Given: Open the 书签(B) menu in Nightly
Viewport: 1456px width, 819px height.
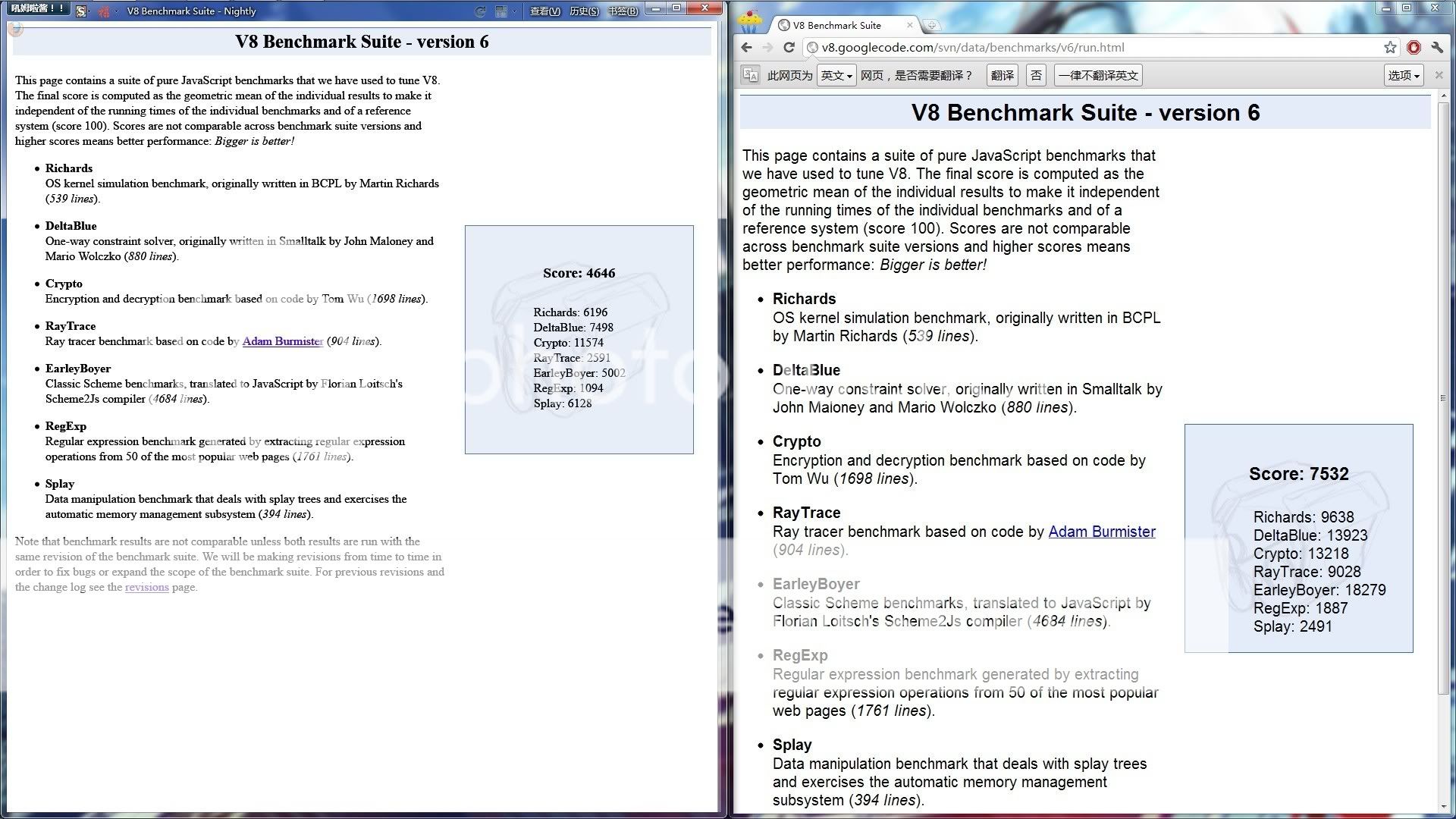Looking at the screenshot, I should [x=623, y=11].
